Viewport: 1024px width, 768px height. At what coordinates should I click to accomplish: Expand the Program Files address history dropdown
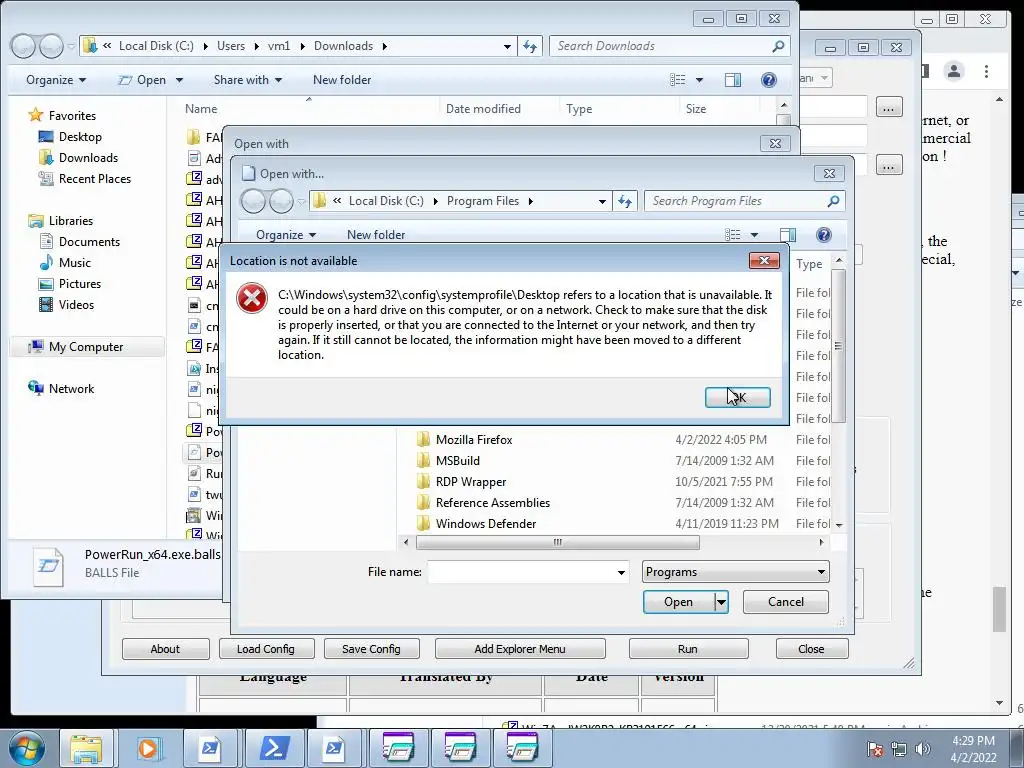point(602,201)
